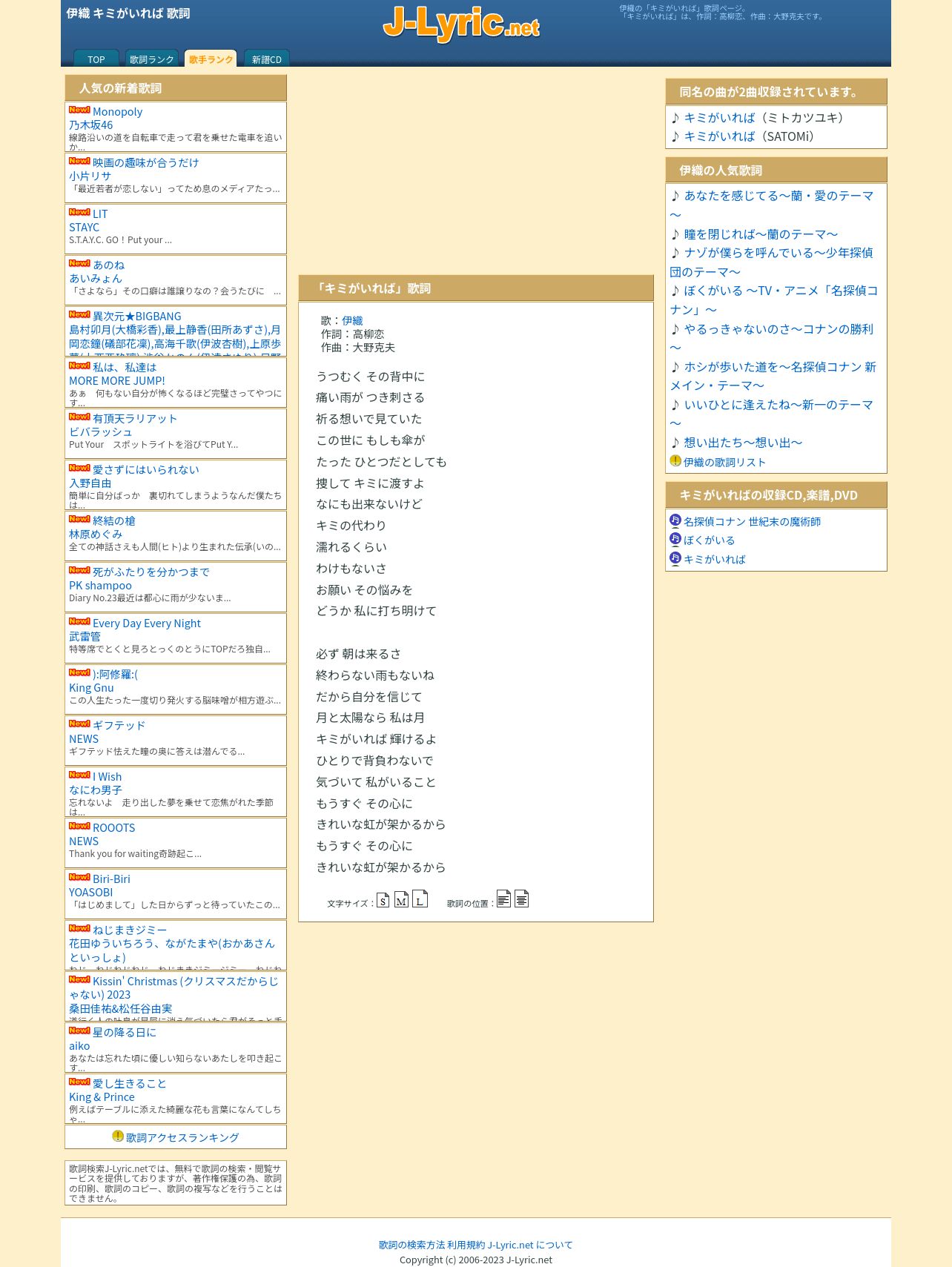Open 映画の趣味が合うだけ song link
The image size is (952, 1267).
[145, 162]
